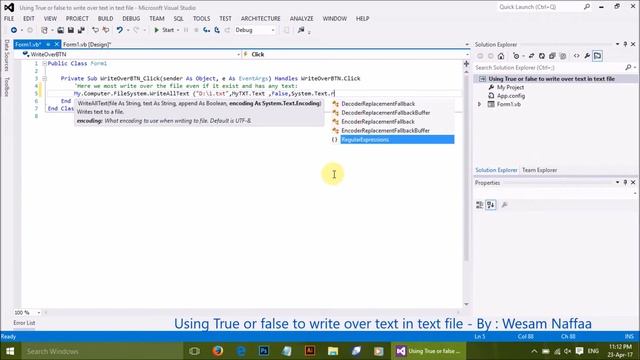Image resolution: width=640 pixels, height=360 pixels.
Task: Select My Project in Solution Explorer
Action: pos(510,87)
